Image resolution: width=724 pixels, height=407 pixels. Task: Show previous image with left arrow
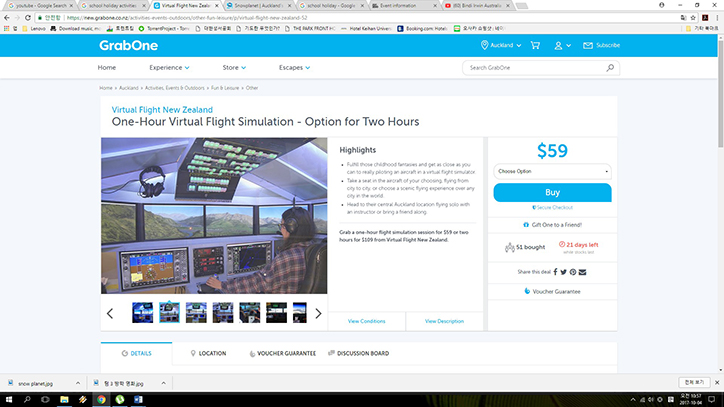(x=110, y=313)
